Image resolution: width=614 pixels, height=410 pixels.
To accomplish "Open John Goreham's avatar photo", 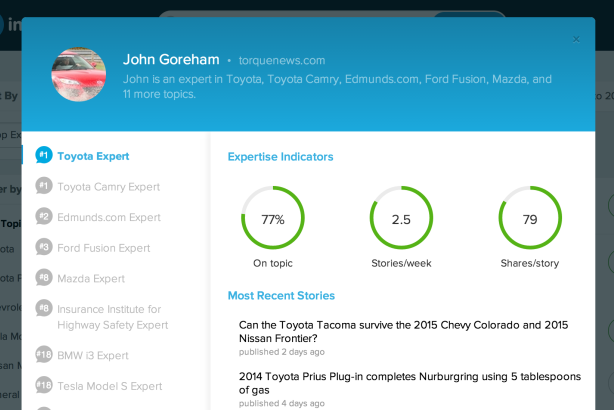I will (x=79, y=74).
